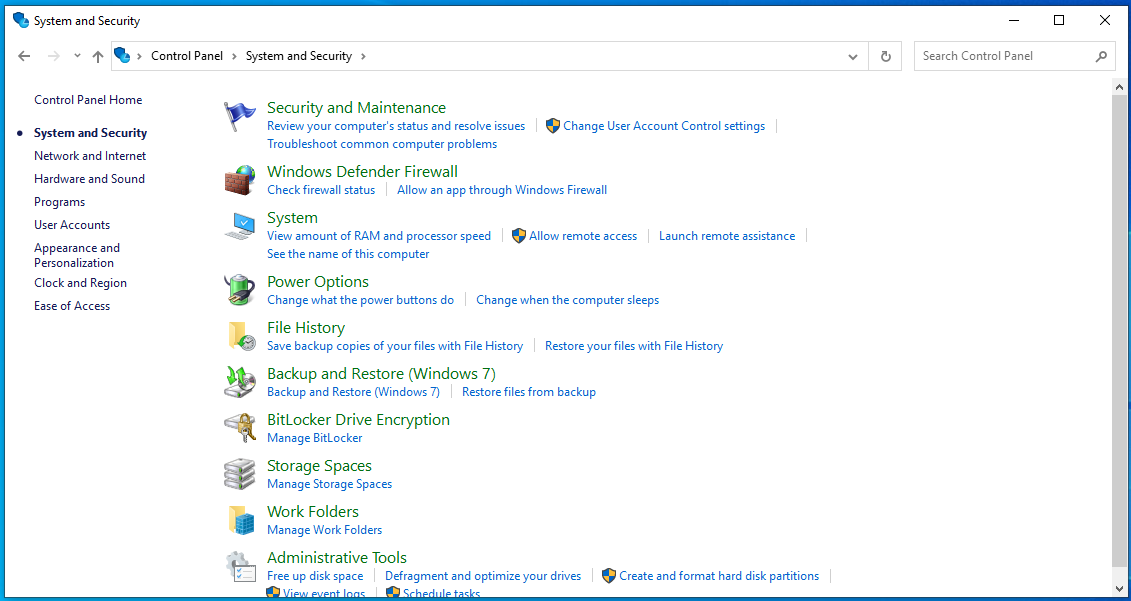Click Check firewall status link
The width and height of the screenshot is (1131, 601).
pyautogui.click(x=321, y=190)
